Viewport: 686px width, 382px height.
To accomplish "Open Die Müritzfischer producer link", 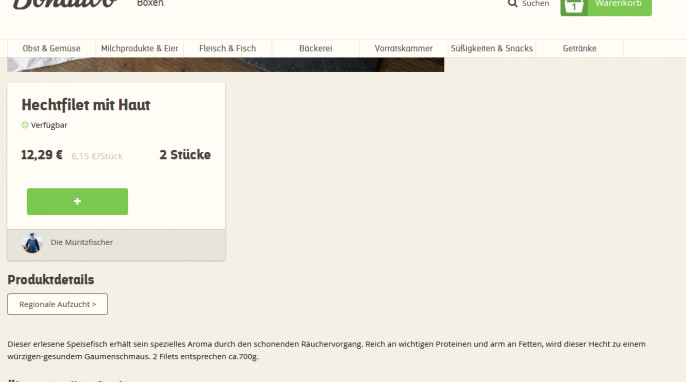I will (82, 242).
